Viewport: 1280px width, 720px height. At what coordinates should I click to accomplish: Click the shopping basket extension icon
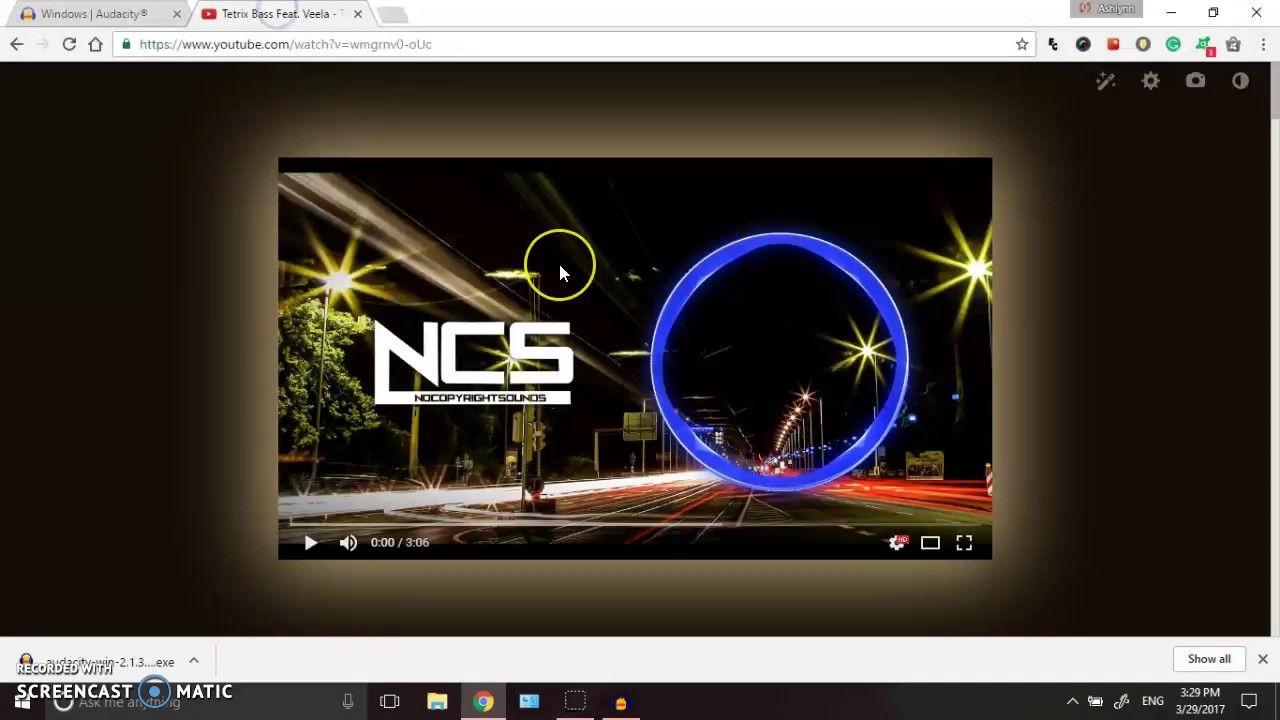tap(1233, 44)
